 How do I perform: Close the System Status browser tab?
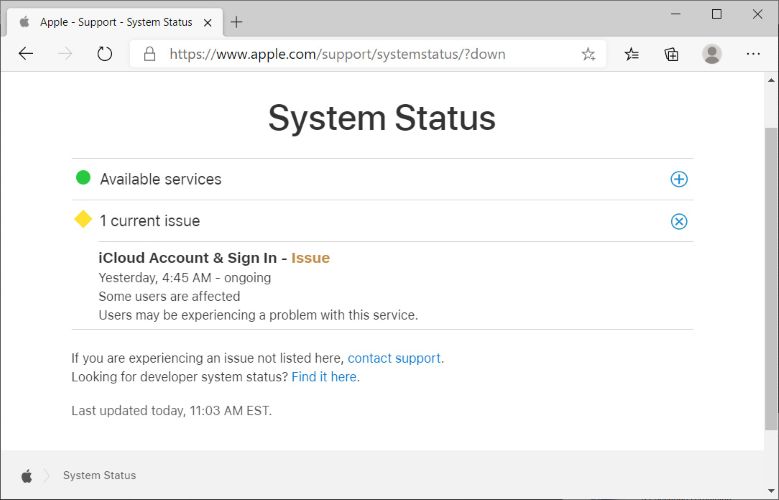click(x=208, y=22)
